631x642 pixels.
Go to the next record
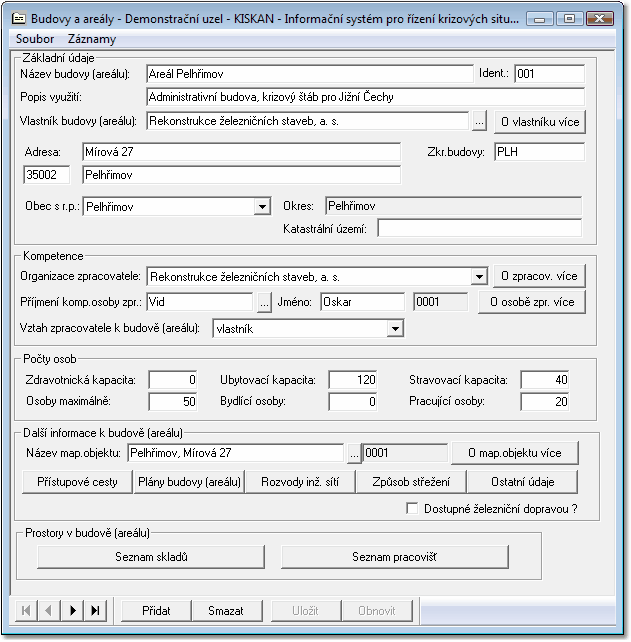coord(72,611)
